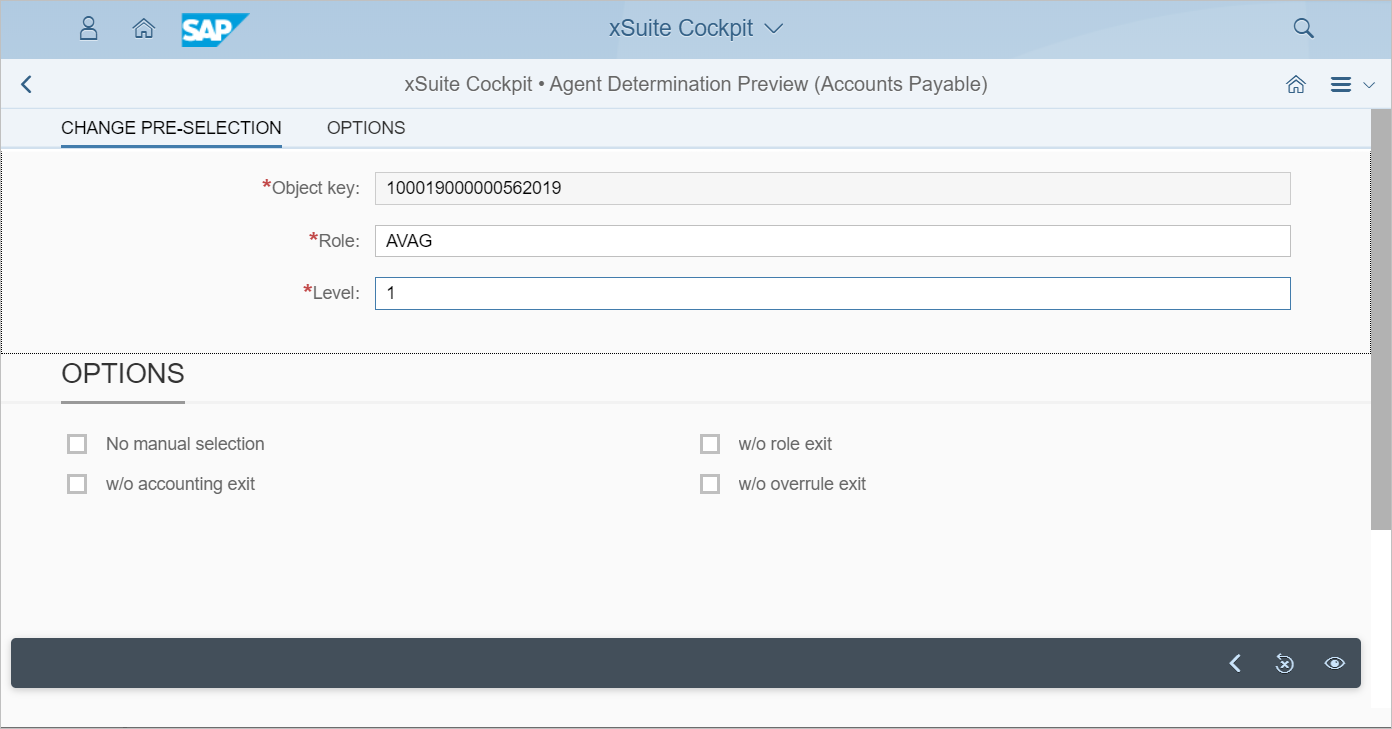Open the search magnifier in header

tap(1303, 28)
